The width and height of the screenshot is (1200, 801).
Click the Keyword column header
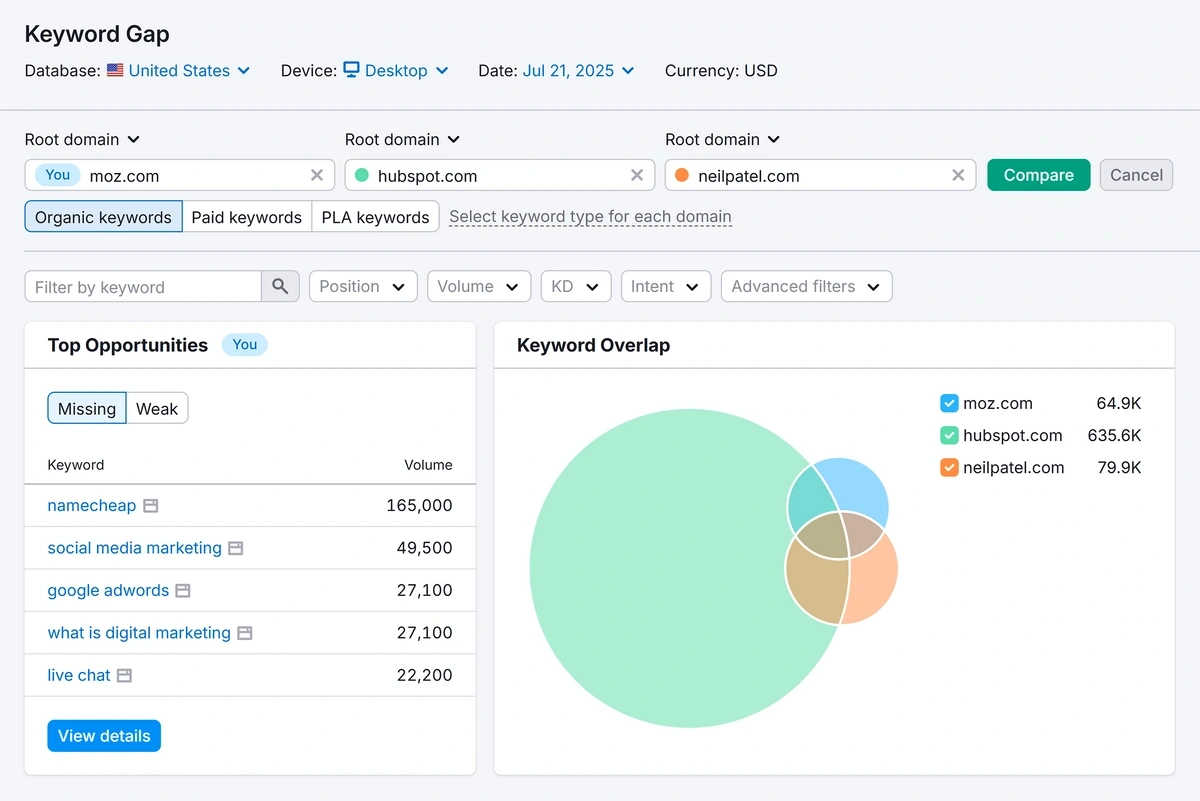point(76,465)
